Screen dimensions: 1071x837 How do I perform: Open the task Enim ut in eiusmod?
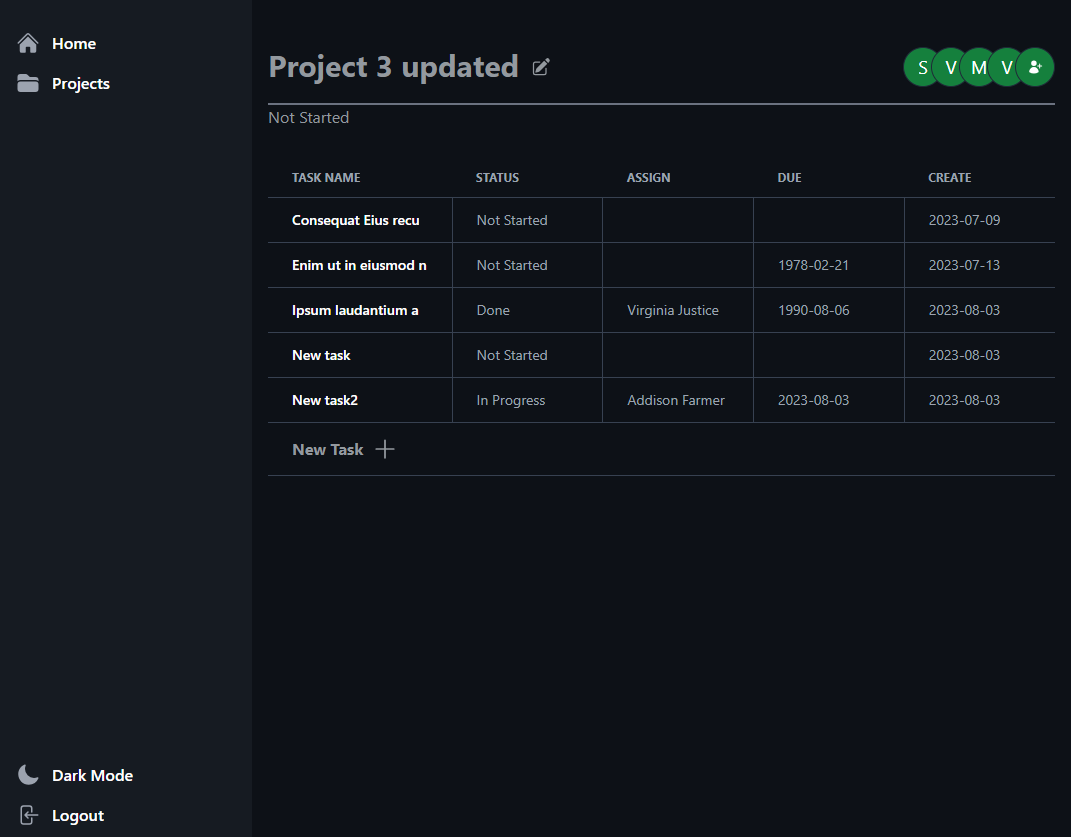(359, 266)
